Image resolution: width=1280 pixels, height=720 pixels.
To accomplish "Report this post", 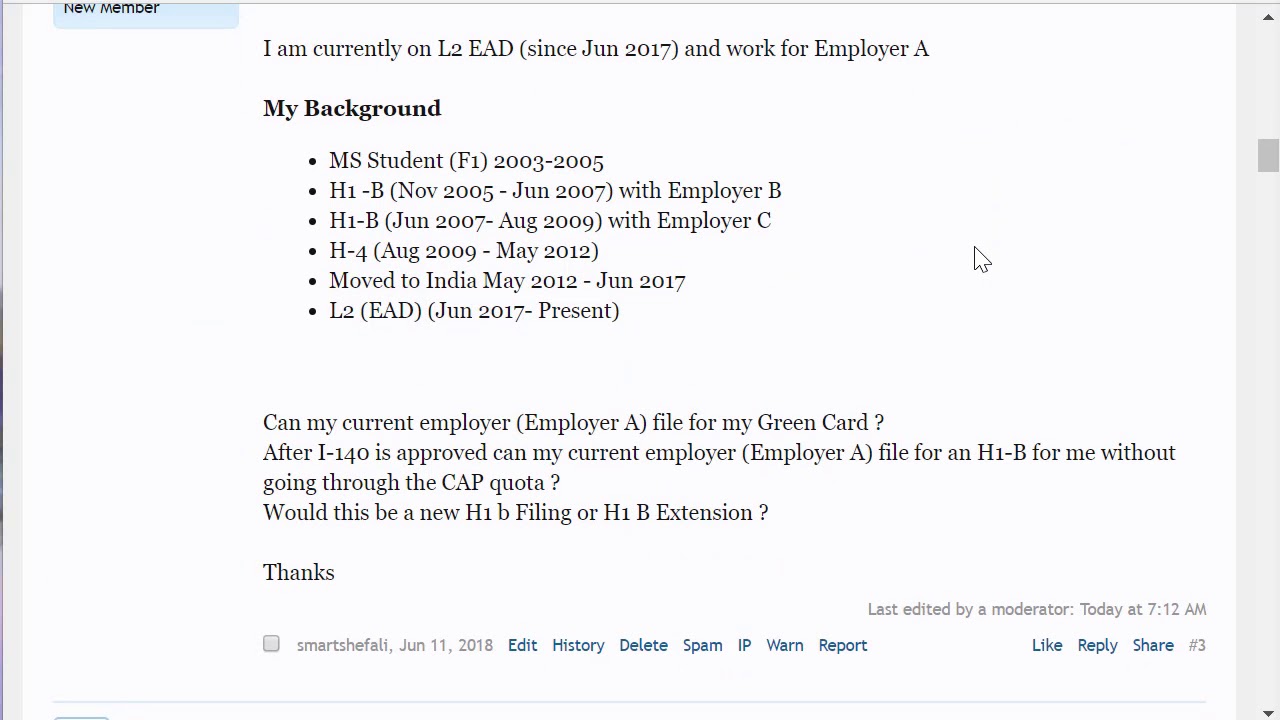I will pyautogui.click(x=843, y=645).
